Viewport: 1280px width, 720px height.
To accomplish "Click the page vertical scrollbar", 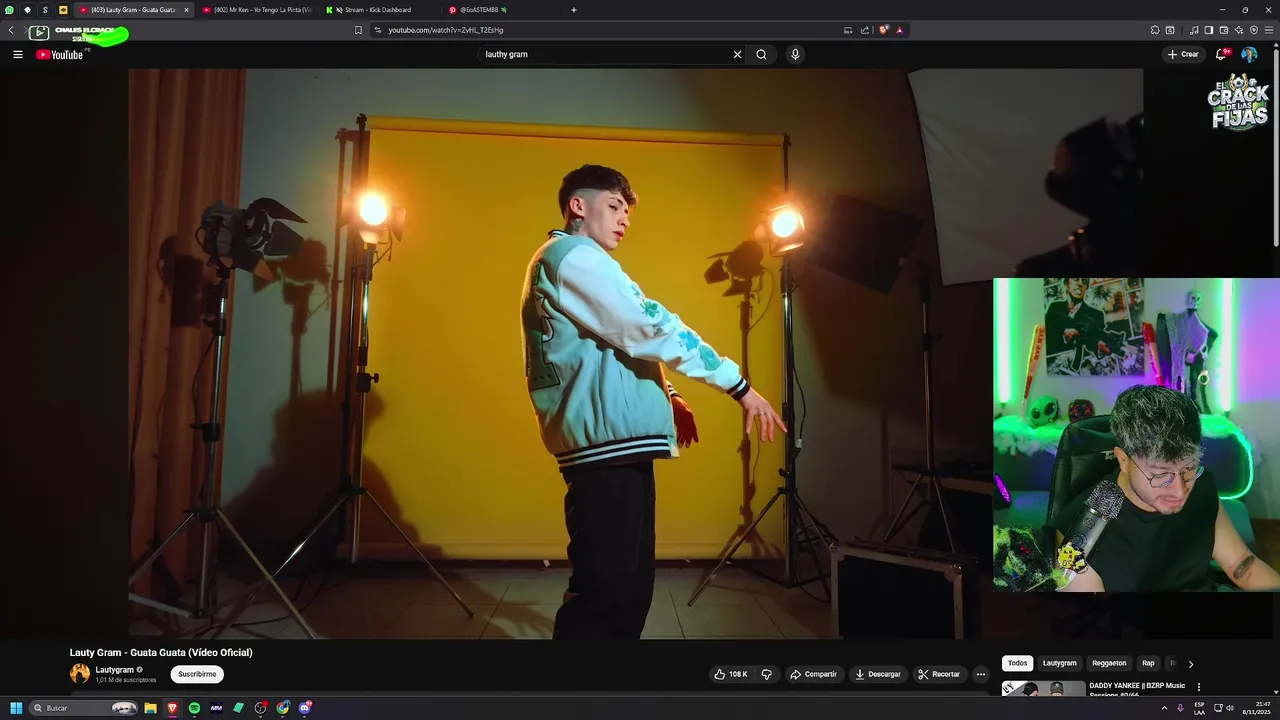I will 1275,150.
